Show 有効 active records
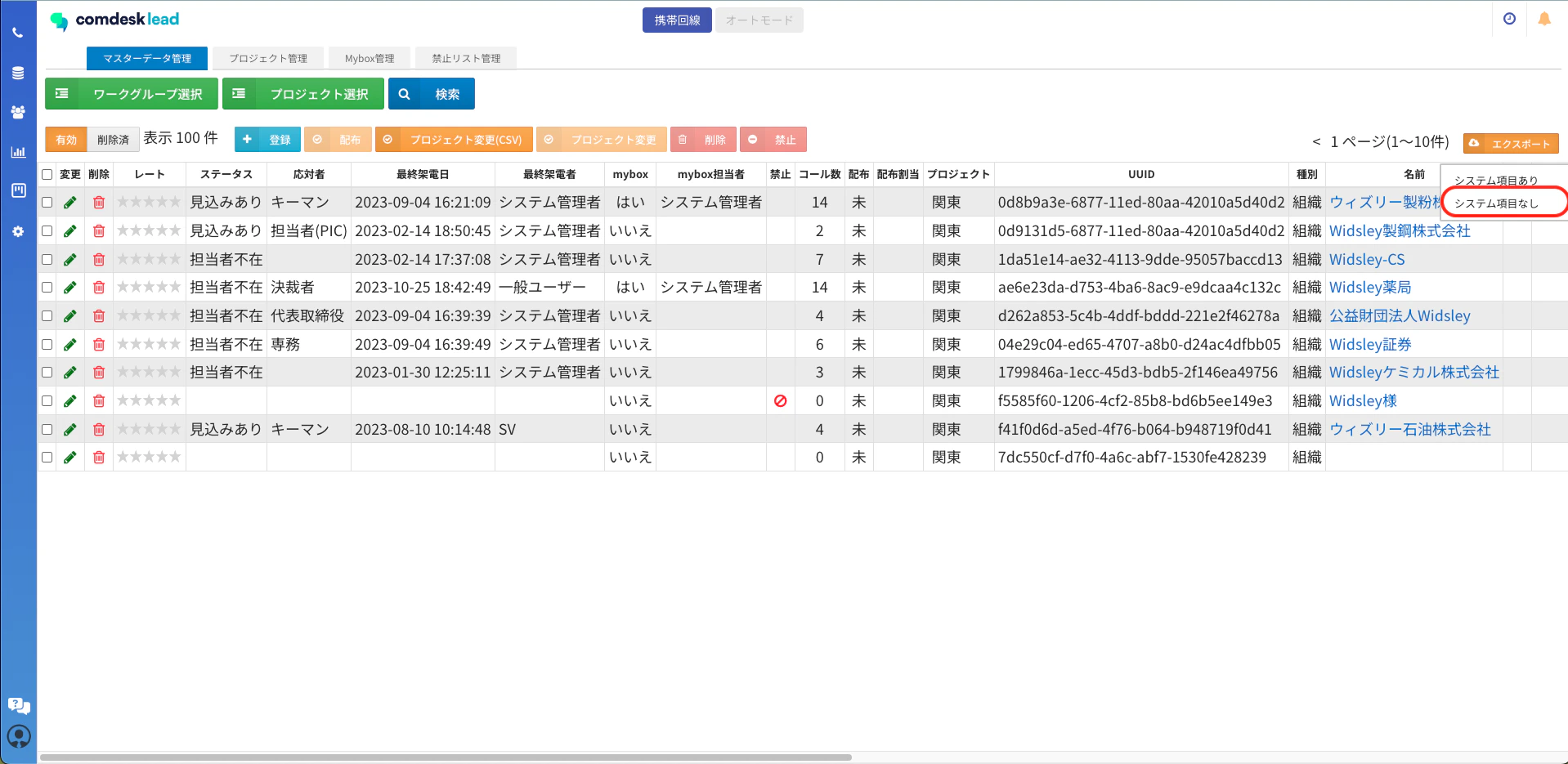1568x764 pixels. tap(66, 140)
